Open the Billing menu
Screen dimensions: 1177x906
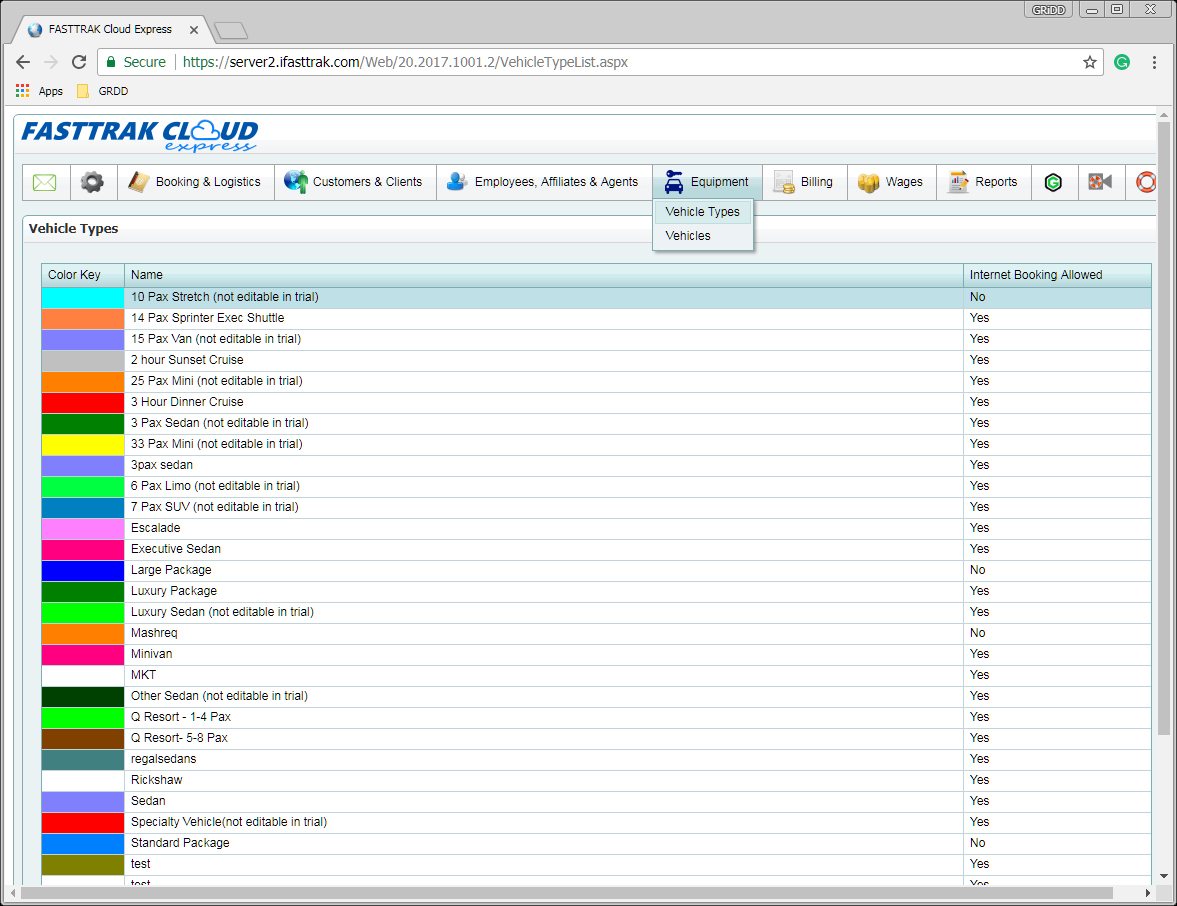coord(805,182)
